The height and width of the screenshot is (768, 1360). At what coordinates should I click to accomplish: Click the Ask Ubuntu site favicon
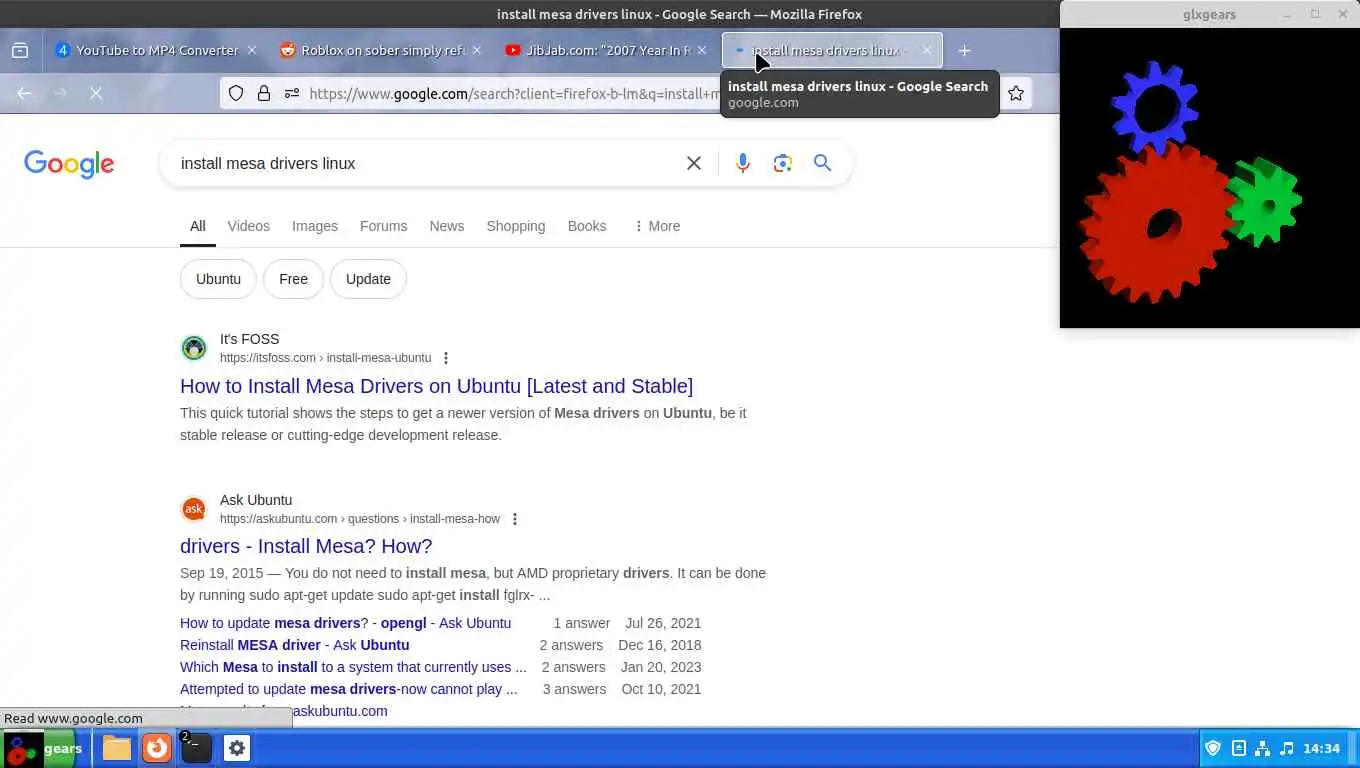(x=193, y=509)
